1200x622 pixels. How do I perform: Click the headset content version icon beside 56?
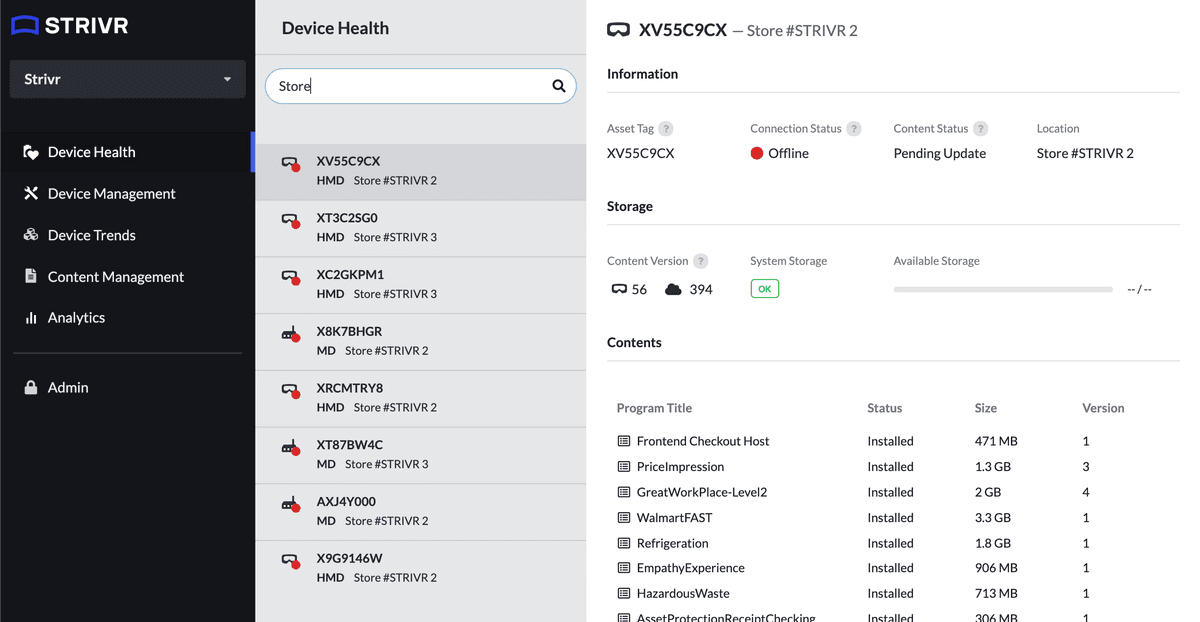click(619, 289)
